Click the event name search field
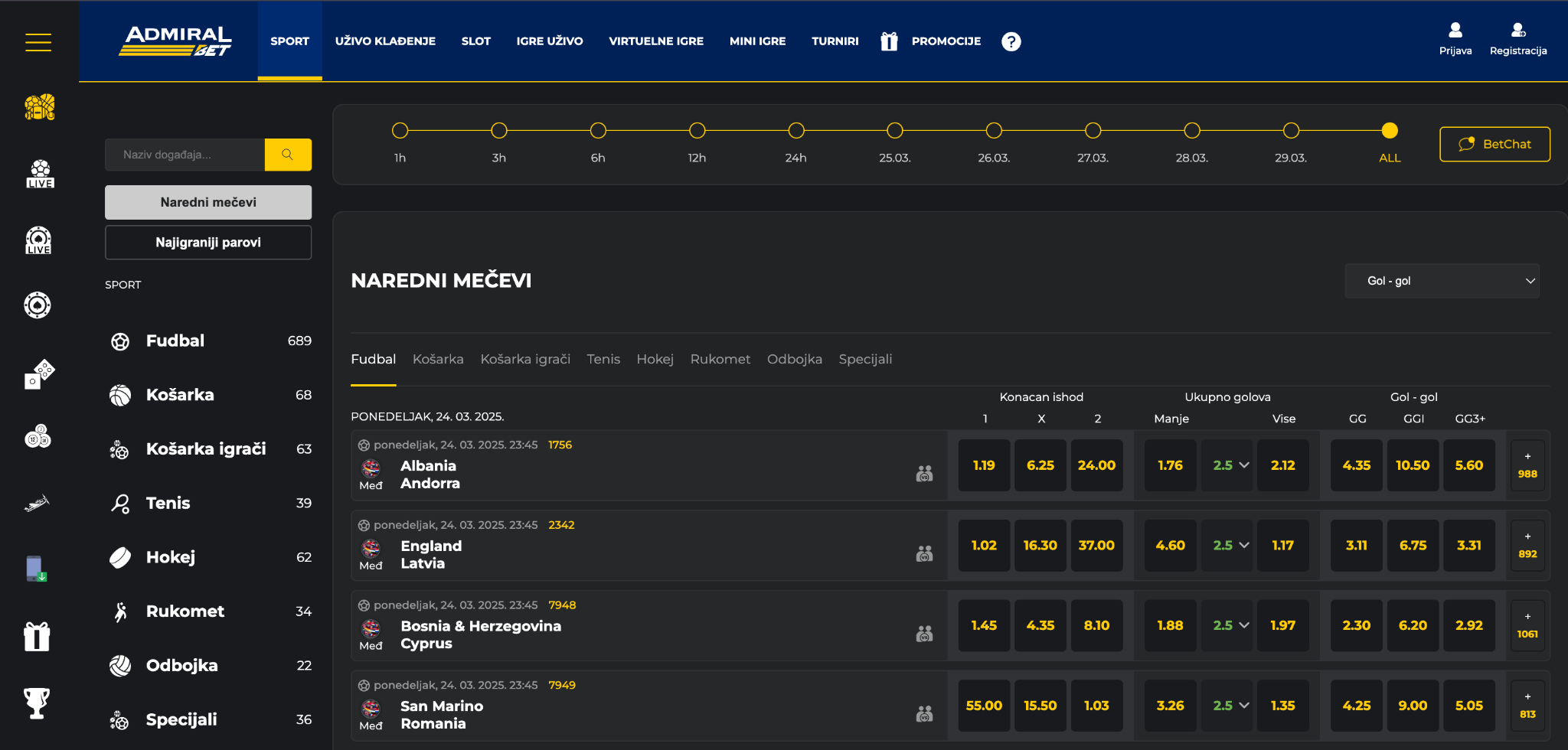 [185, 155]
